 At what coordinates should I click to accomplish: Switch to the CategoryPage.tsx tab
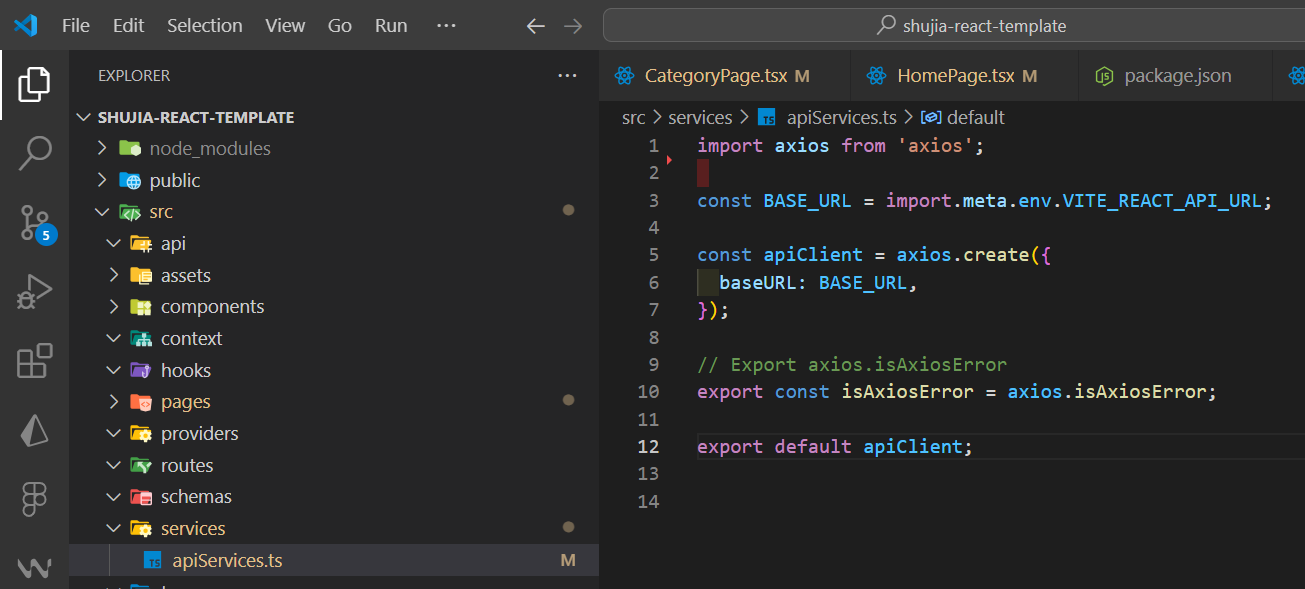[x=724, y=76]
